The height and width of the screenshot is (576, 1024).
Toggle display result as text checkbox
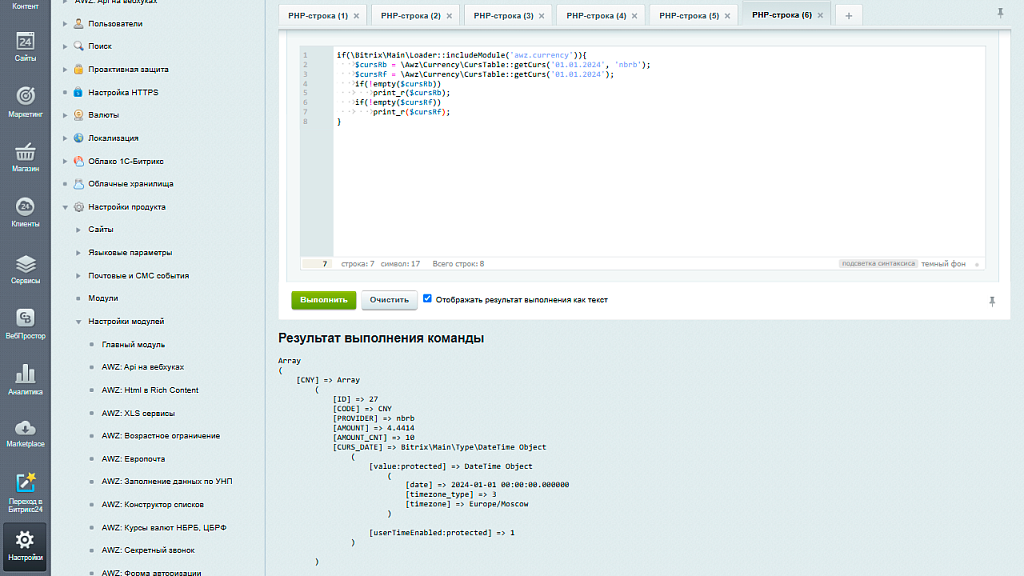(427, 298)
